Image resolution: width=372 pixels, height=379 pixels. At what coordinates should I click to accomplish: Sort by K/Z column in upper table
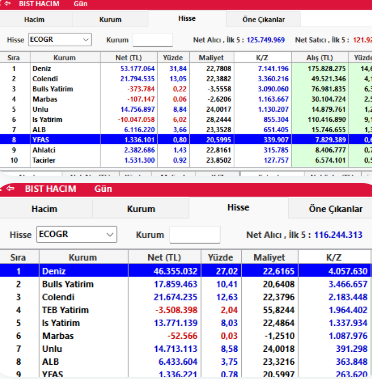[262, 58]
